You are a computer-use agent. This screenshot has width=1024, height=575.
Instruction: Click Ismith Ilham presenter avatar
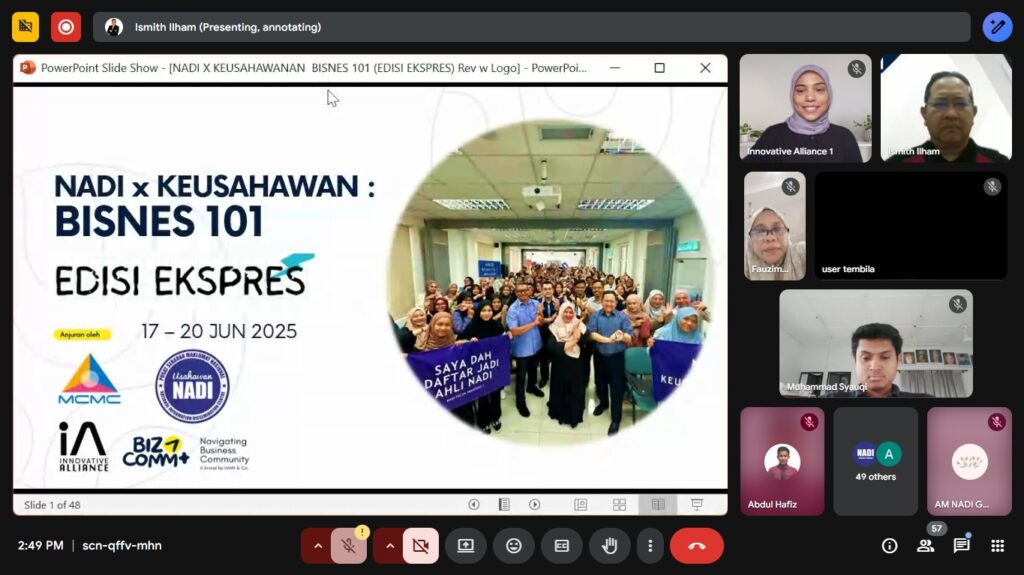coord(114,27)
